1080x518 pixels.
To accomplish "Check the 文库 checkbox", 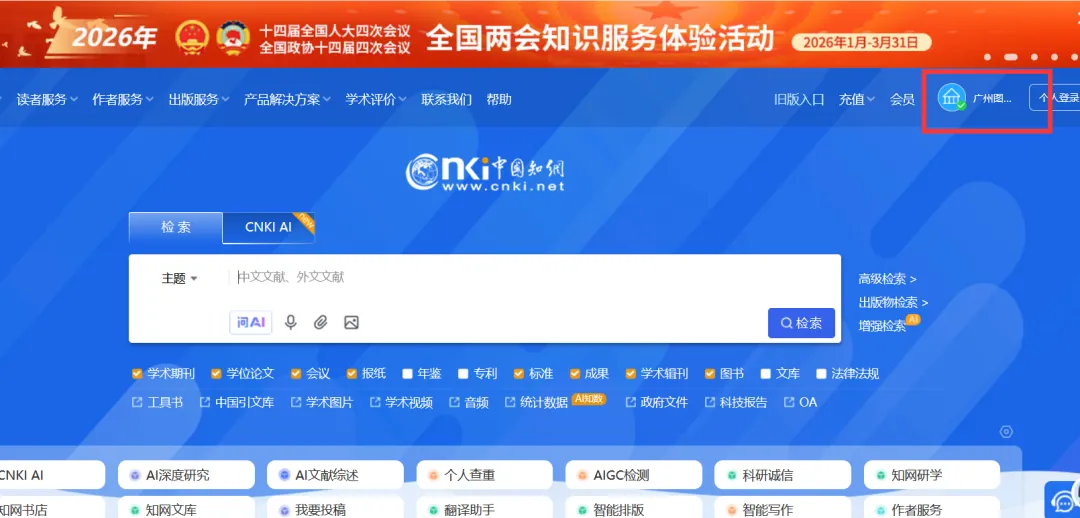I will tap(766, 374).
